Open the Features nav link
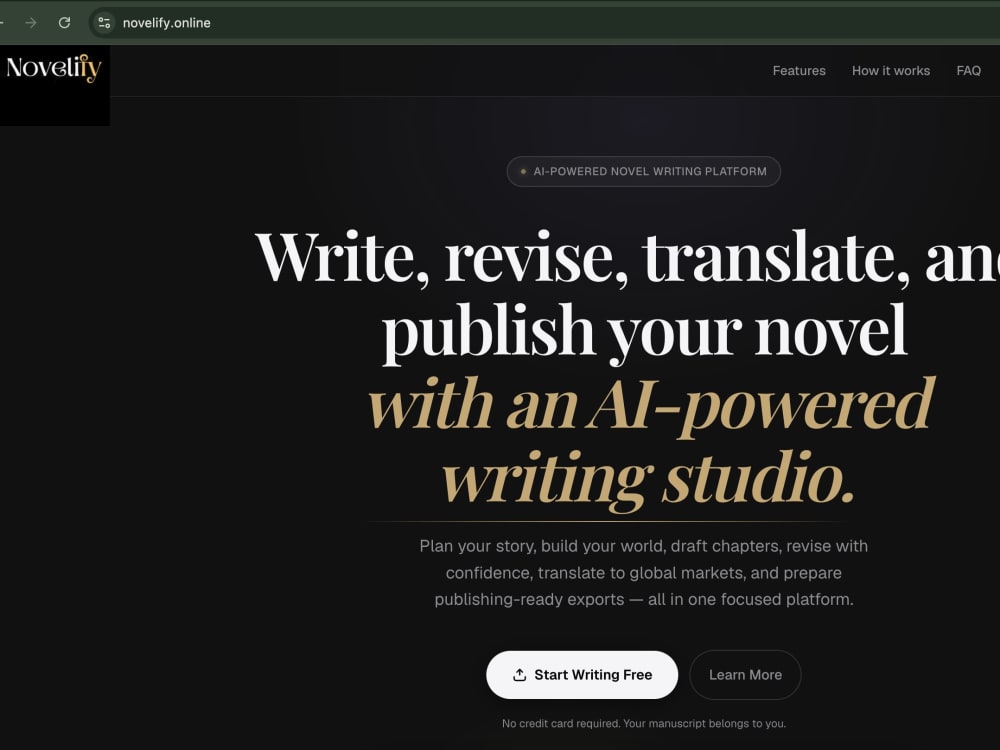 [799, 71]
